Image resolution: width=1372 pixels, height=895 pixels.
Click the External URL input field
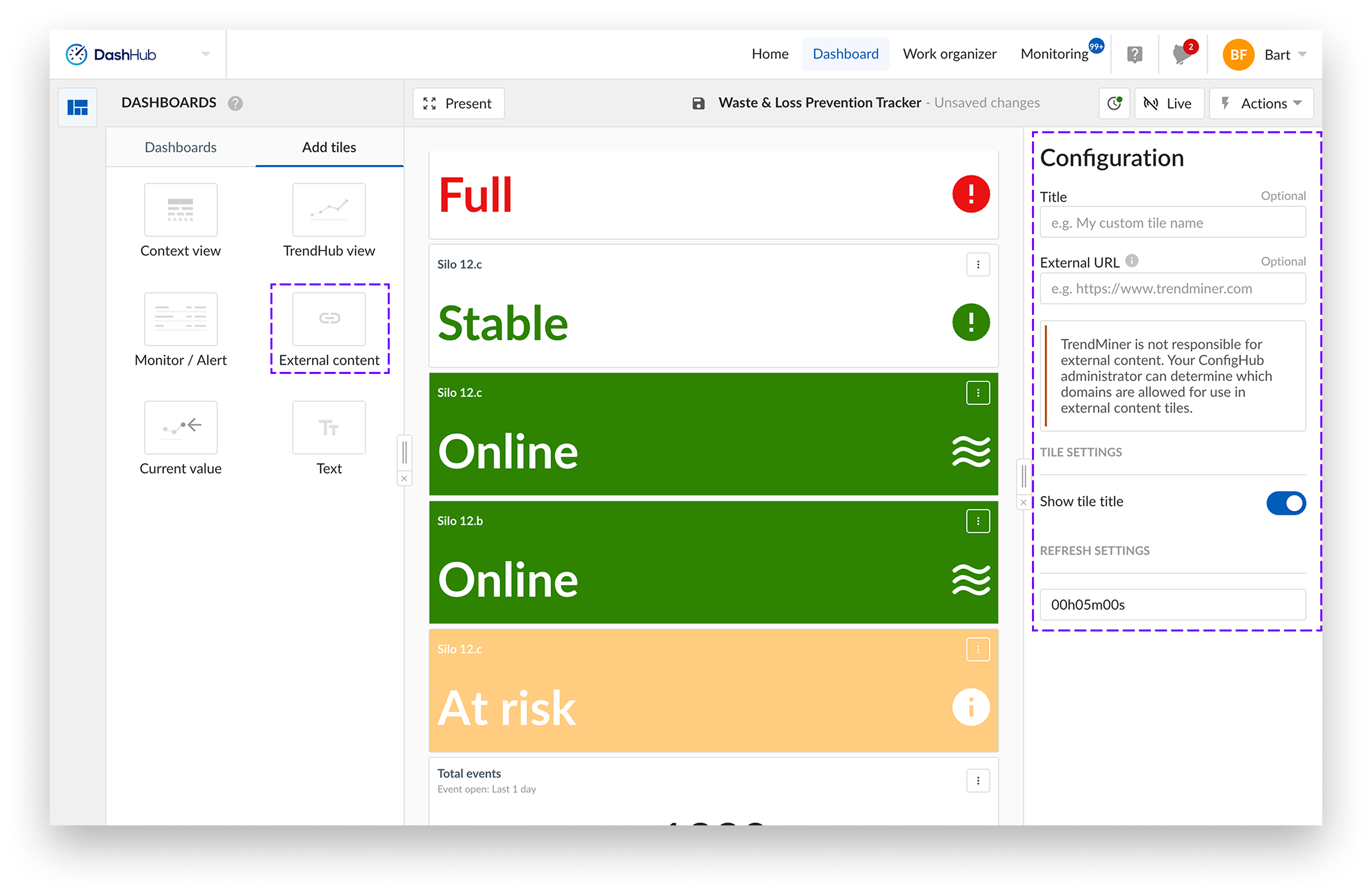pos(1173,288)
